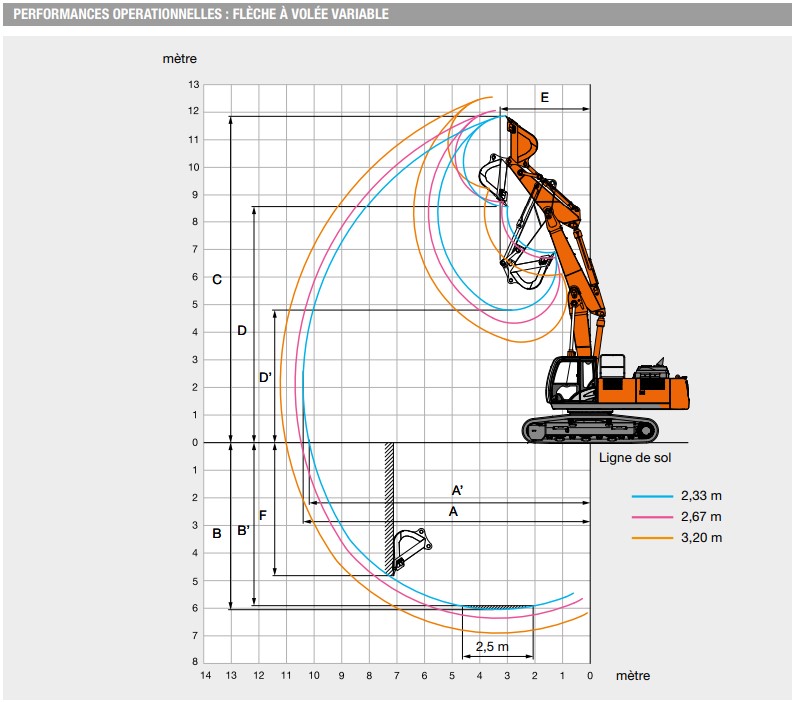Click the 'mètre' label above the vertical axis
This screenshot has height=702, width=796.
point(180,59)
